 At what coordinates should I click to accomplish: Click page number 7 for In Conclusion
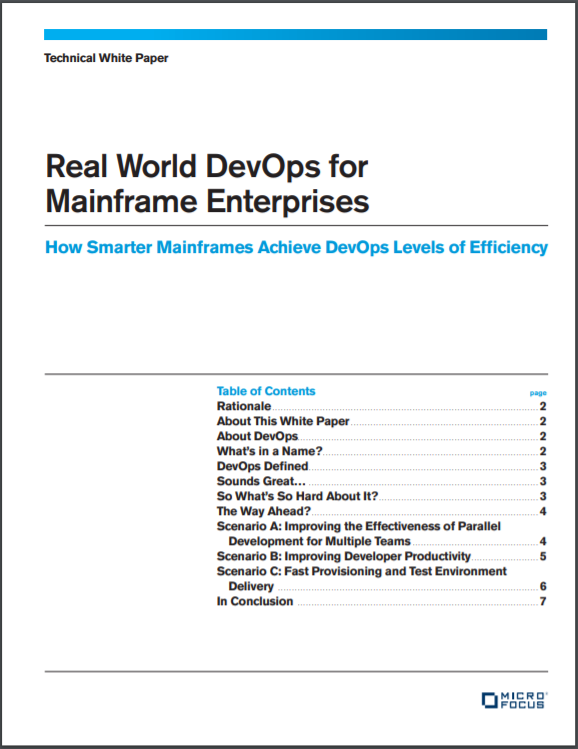point(543,601)
